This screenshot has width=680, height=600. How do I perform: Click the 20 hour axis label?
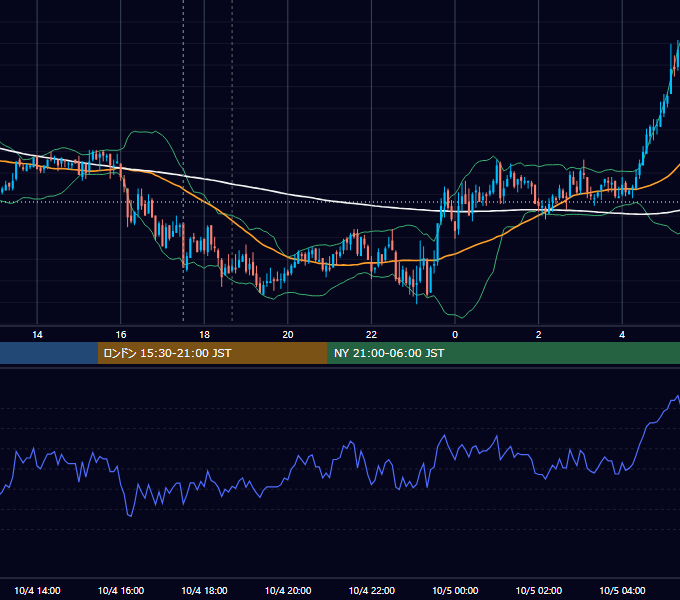point(288,335)
